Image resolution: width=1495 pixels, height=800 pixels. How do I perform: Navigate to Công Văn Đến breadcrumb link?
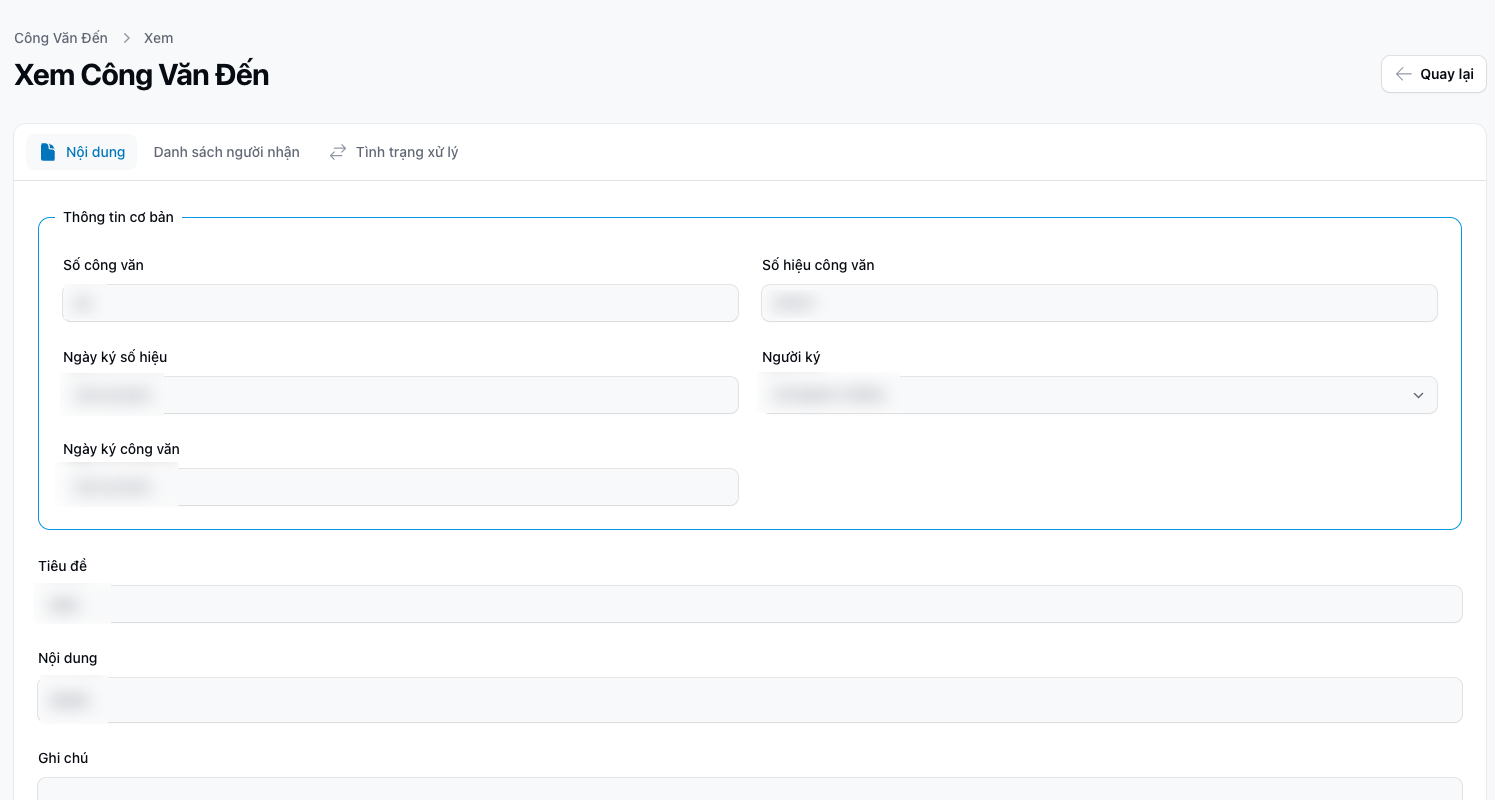click(61, 38)
